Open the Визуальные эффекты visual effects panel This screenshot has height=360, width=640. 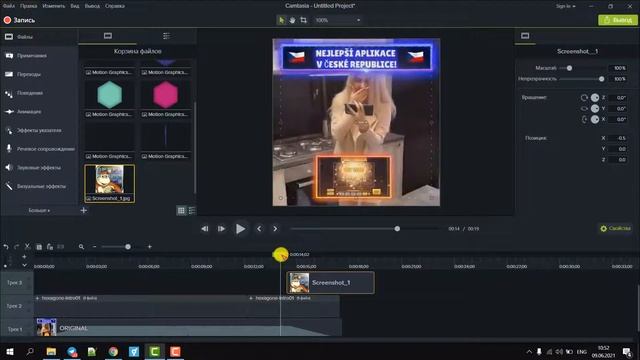point(39,186)
